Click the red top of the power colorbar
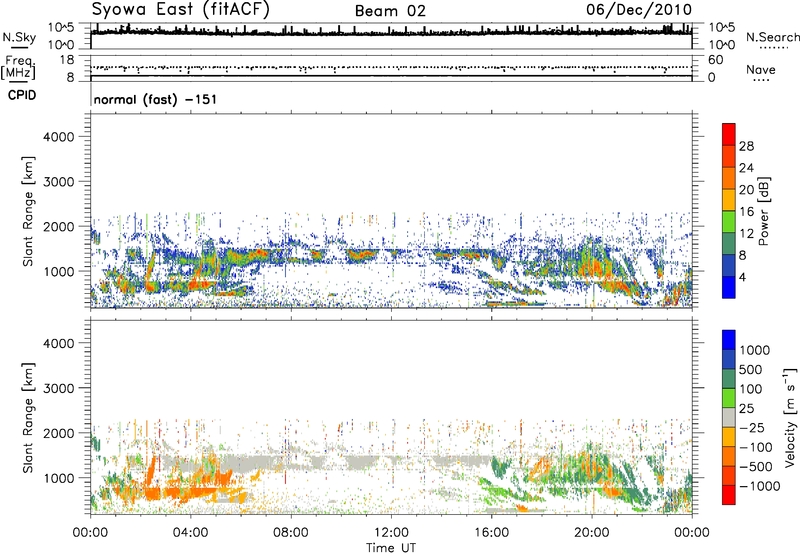The image size is (800, 554). (729, 134)
